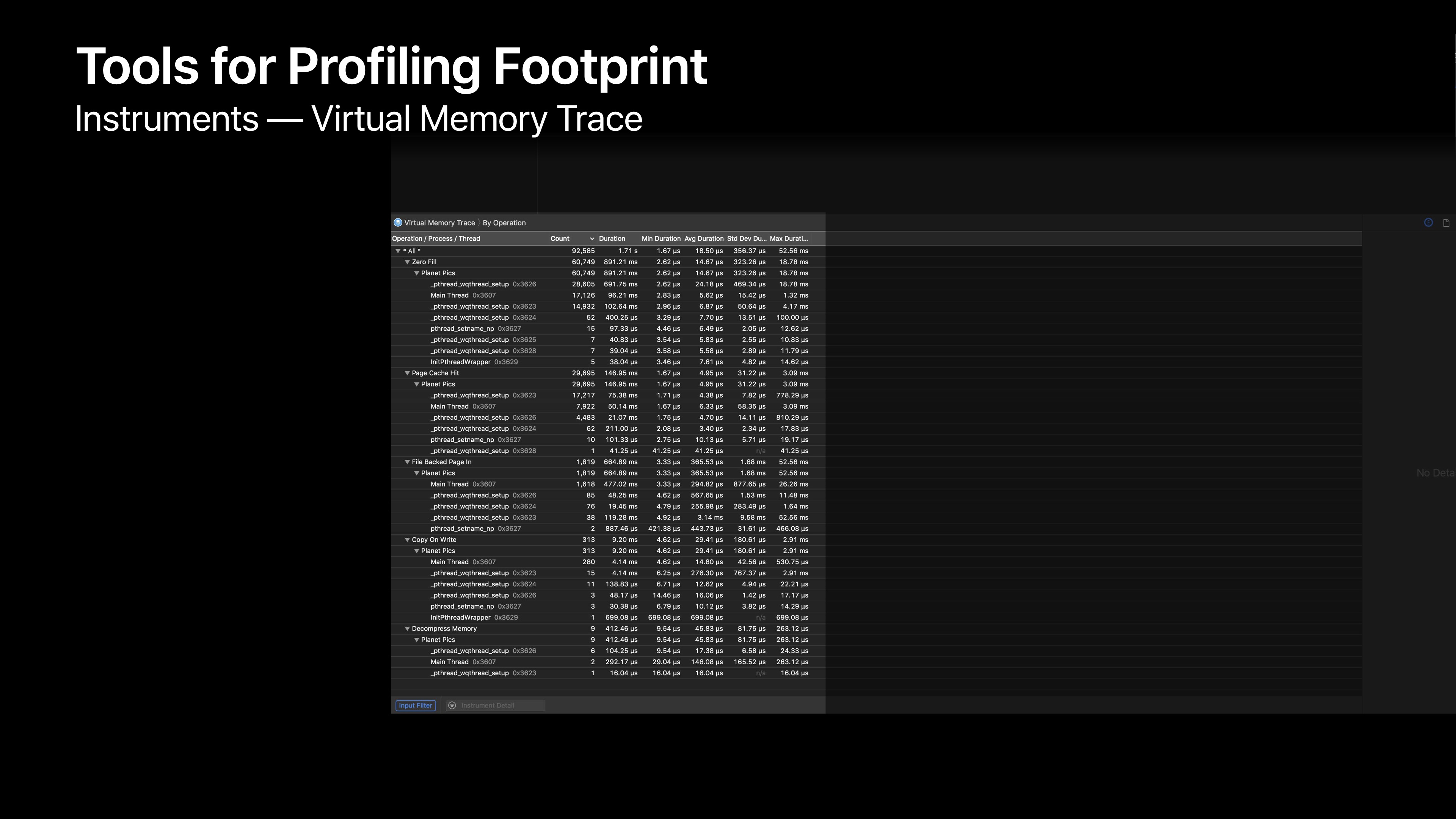The image size is (1456, 819).
Task: Open the extended detail inspector icon
Action: tap(1428, 223)
